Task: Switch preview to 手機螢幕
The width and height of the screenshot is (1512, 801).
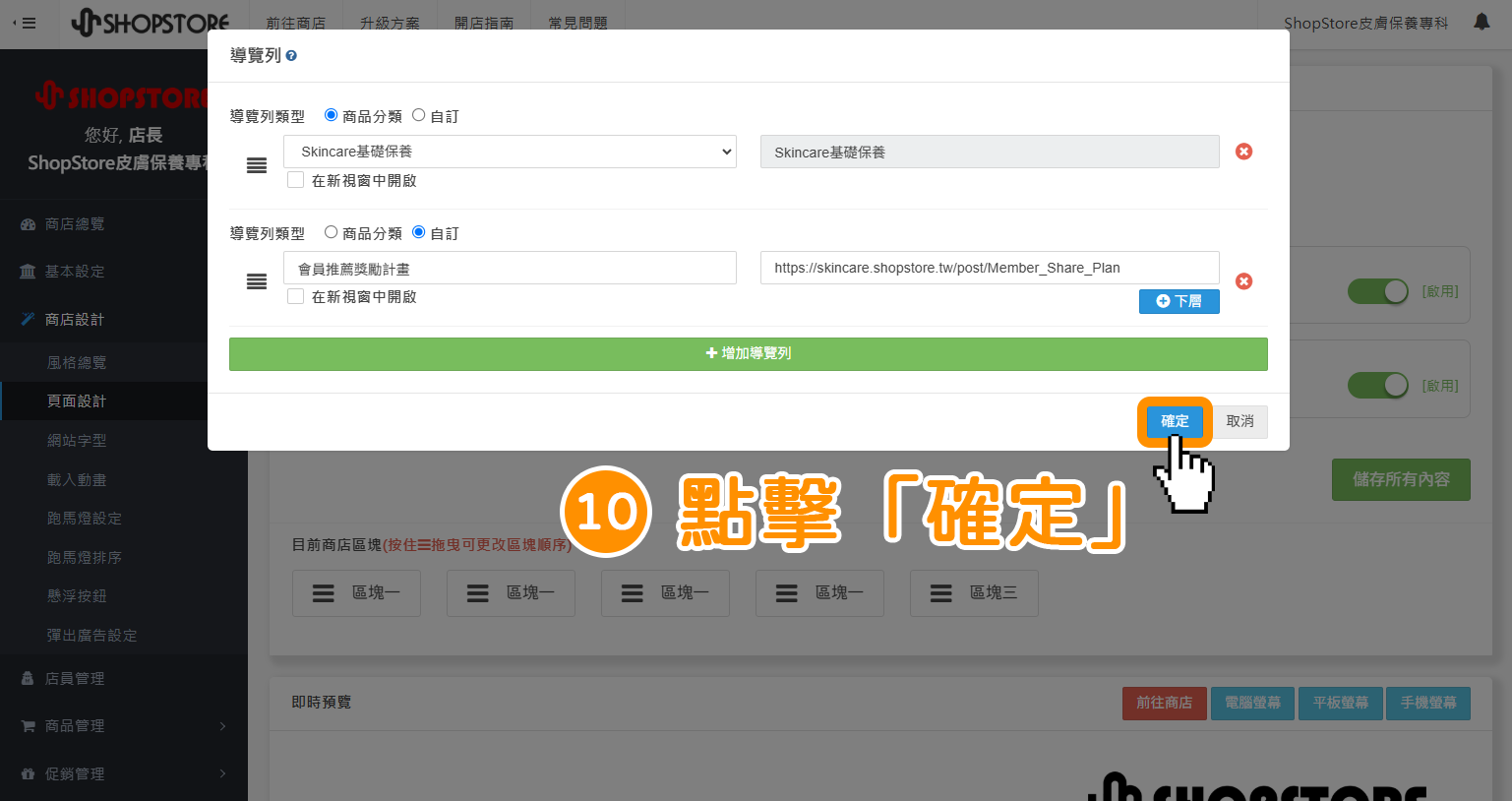Action: click(1428, 703)
